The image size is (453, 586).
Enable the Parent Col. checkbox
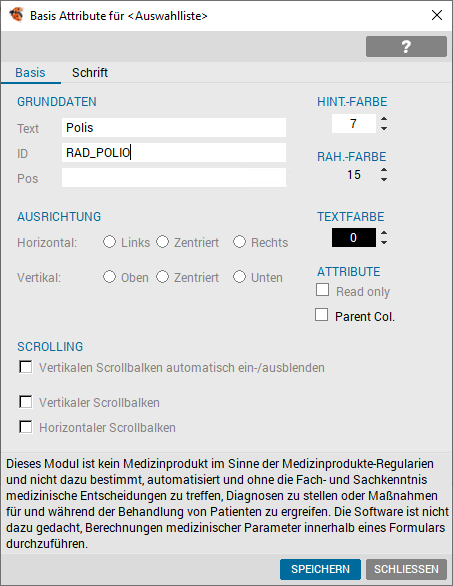pyautogui.click(x=321, y=315)
